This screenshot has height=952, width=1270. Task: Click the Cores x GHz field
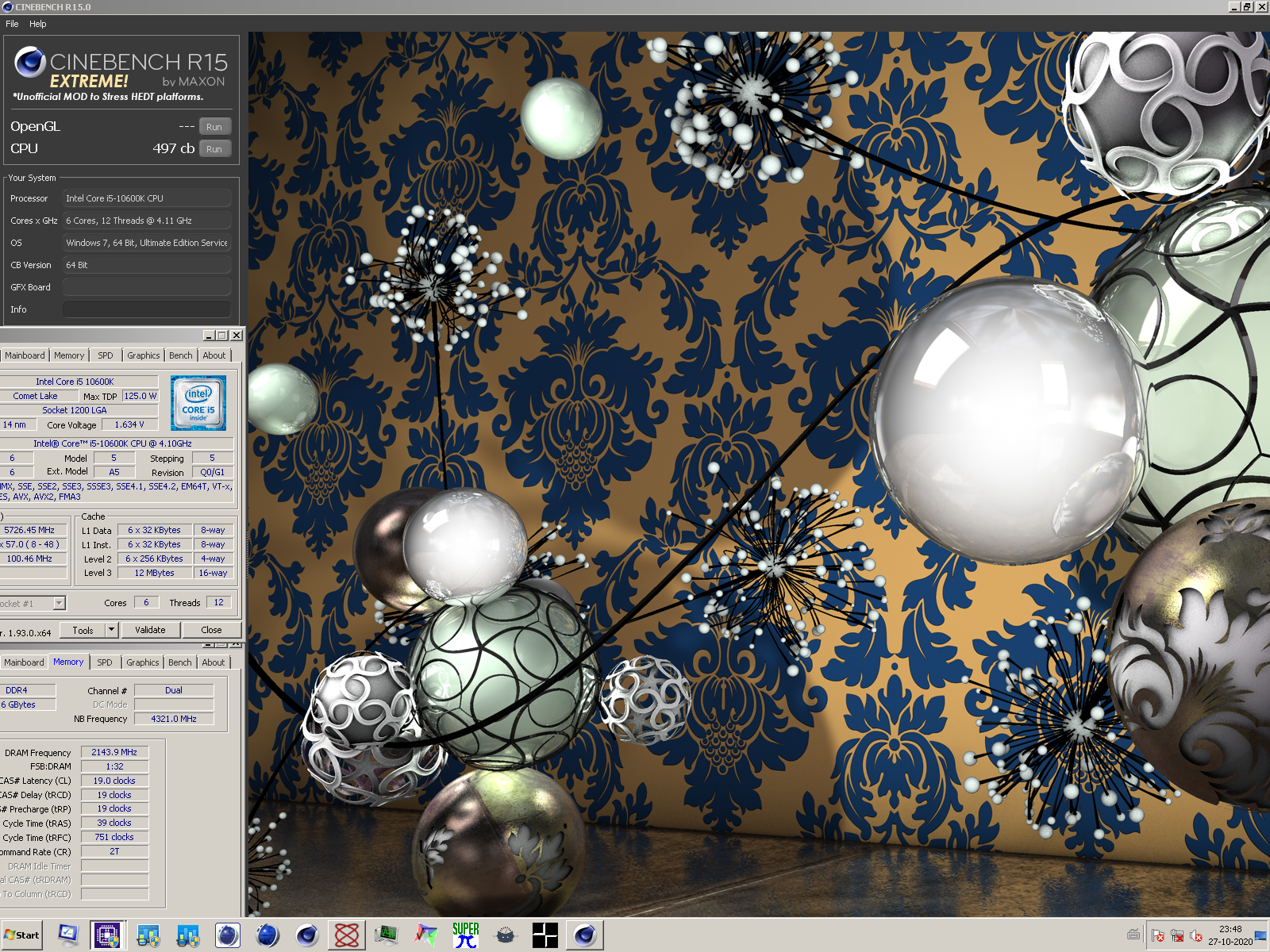pos(147,221)
